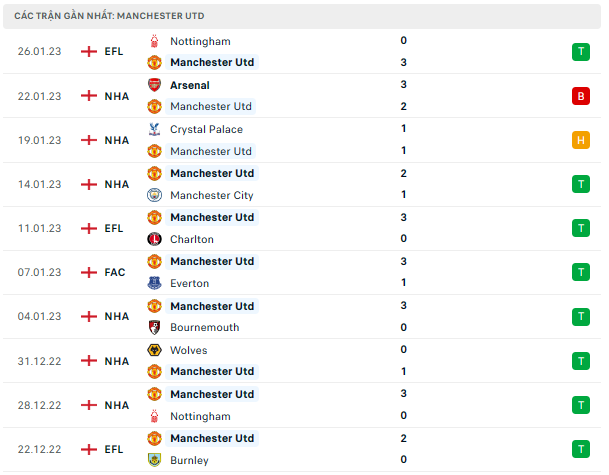Click the orange H draw badge
609x475 pixels.
(x=580, y=140)
